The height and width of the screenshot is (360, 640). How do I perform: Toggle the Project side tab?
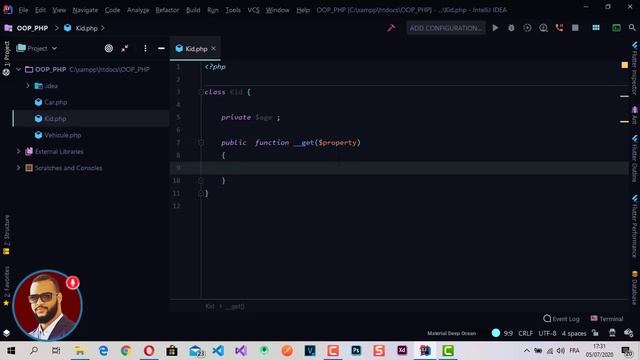pyautogui.click(x=6, y=58)
